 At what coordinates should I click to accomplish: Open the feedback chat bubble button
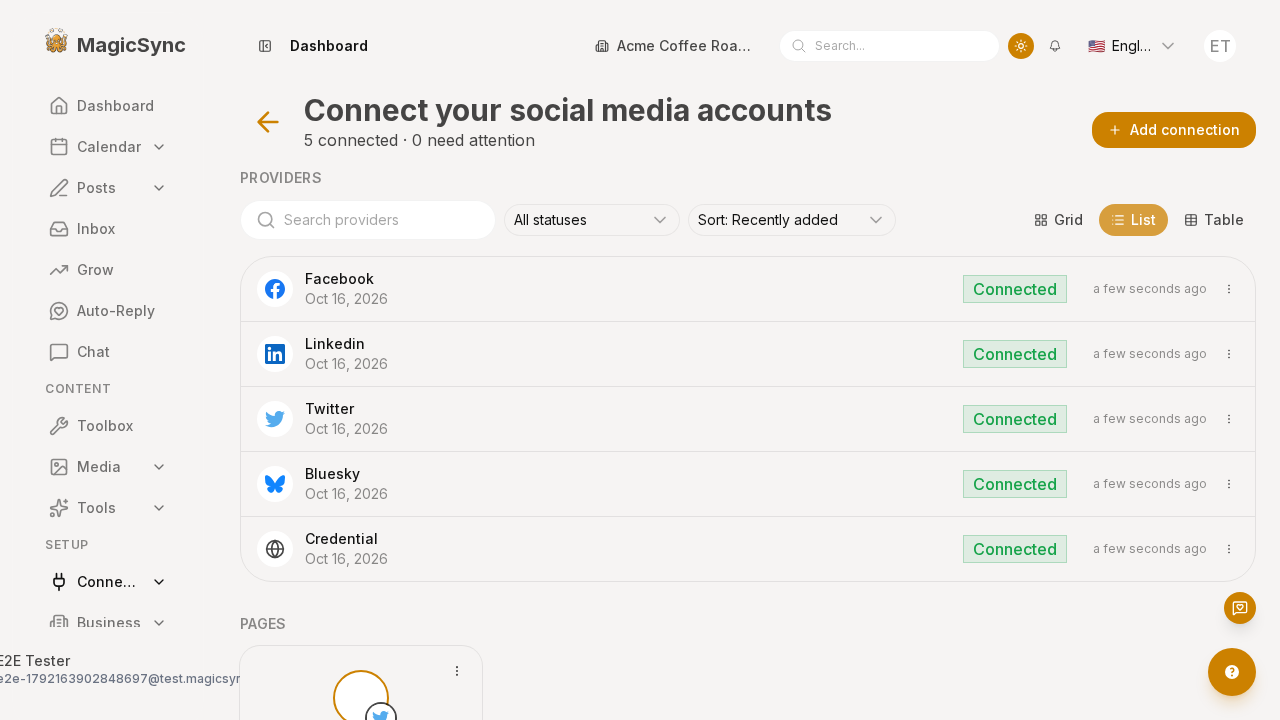point(1240,608)
